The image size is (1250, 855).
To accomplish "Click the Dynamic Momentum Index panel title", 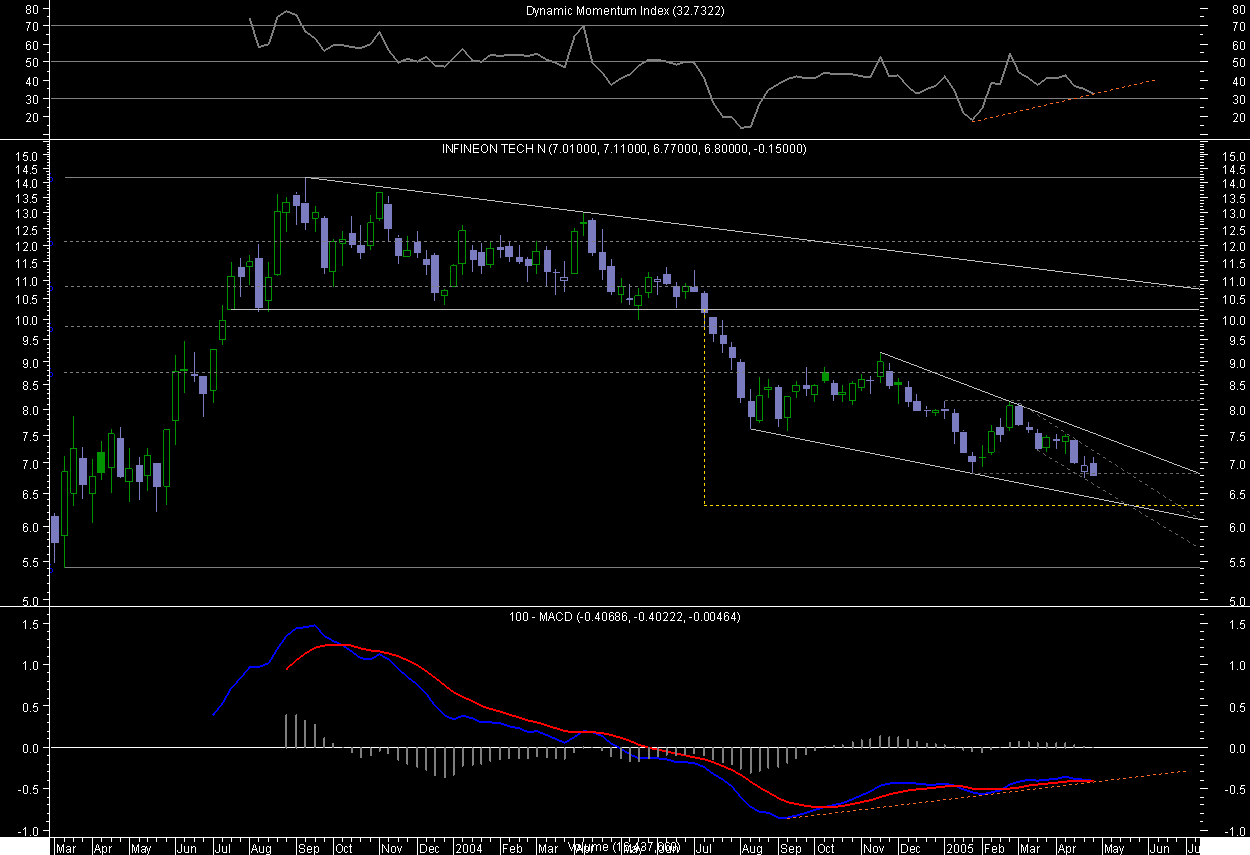I will (x=625, y=11).
